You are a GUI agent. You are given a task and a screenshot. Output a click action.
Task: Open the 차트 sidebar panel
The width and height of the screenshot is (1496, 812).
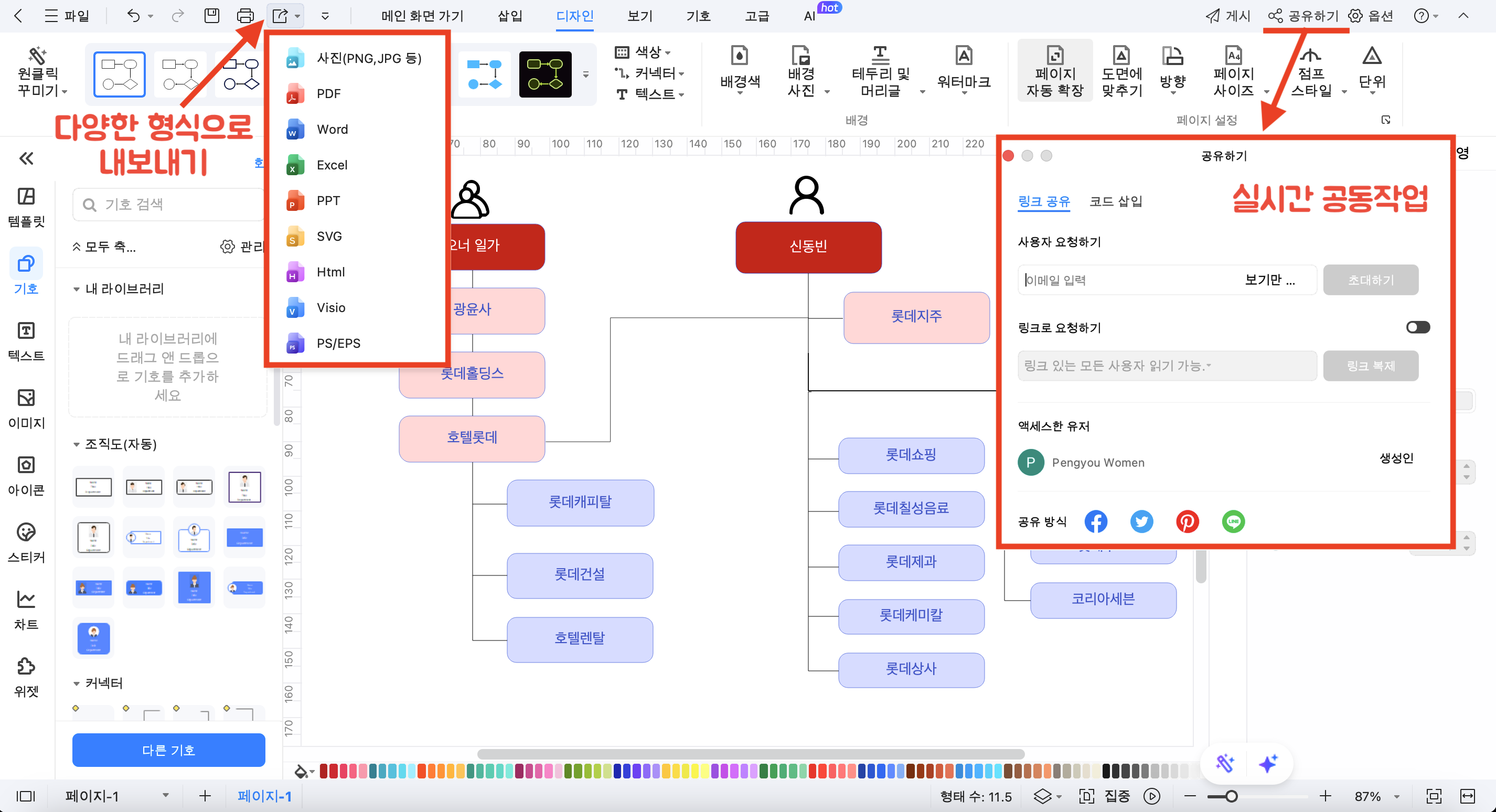click(x=26, y=610)
